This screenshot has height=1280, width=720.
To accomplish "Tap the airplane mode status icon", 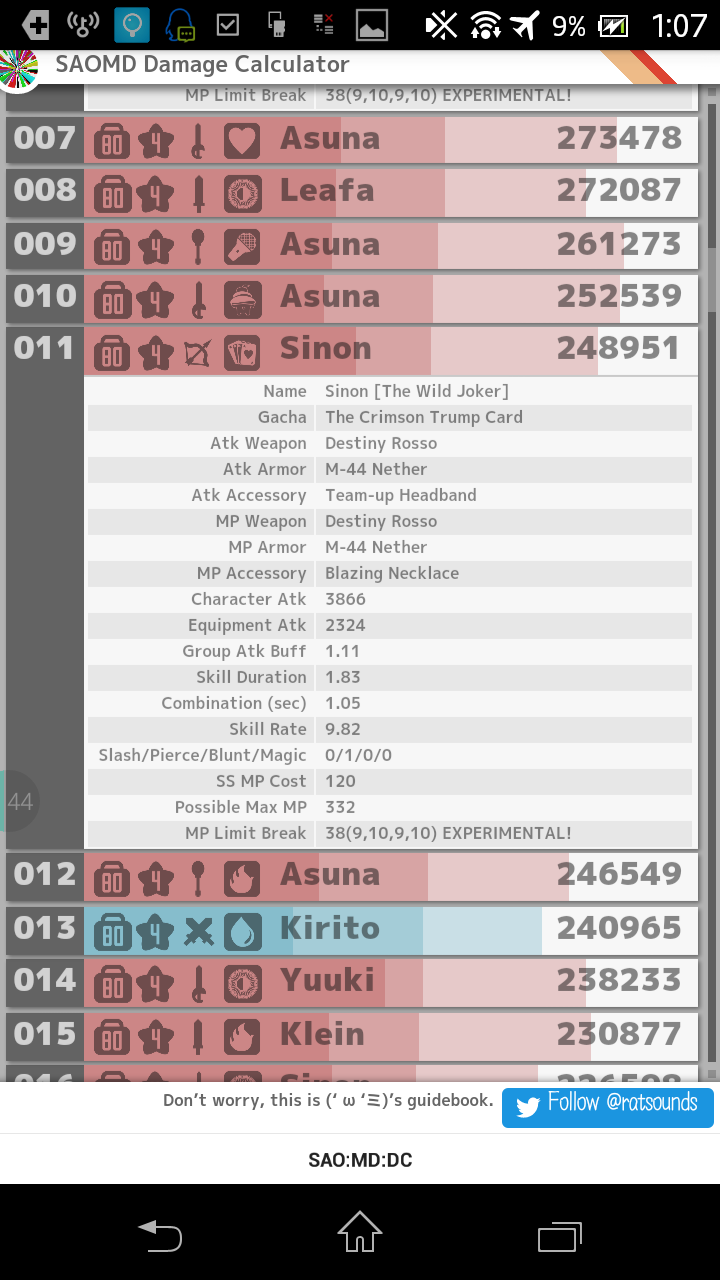I will point(525,25).
